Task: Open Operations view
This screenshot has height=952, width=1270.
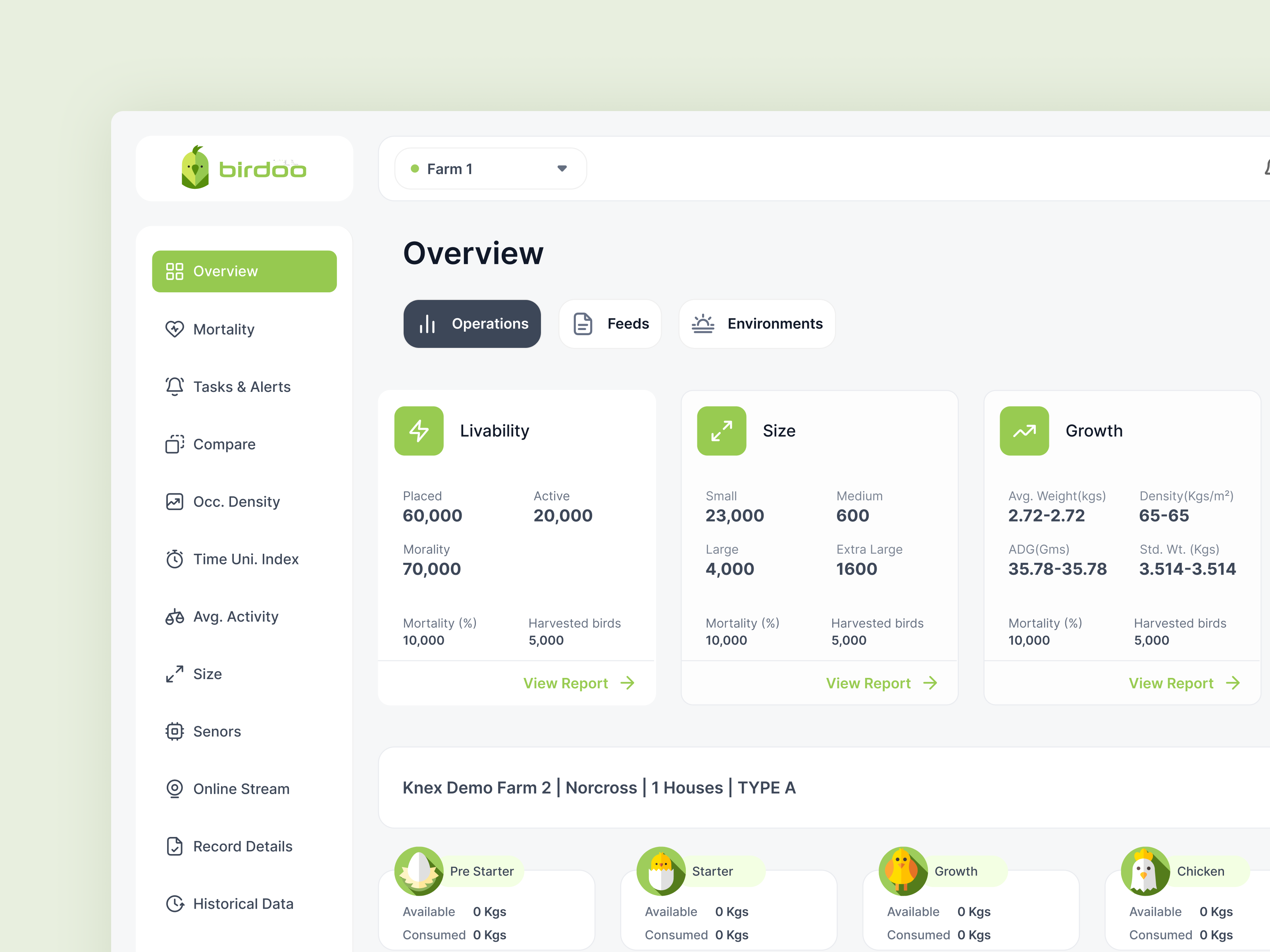Action: tap(472, 324)
